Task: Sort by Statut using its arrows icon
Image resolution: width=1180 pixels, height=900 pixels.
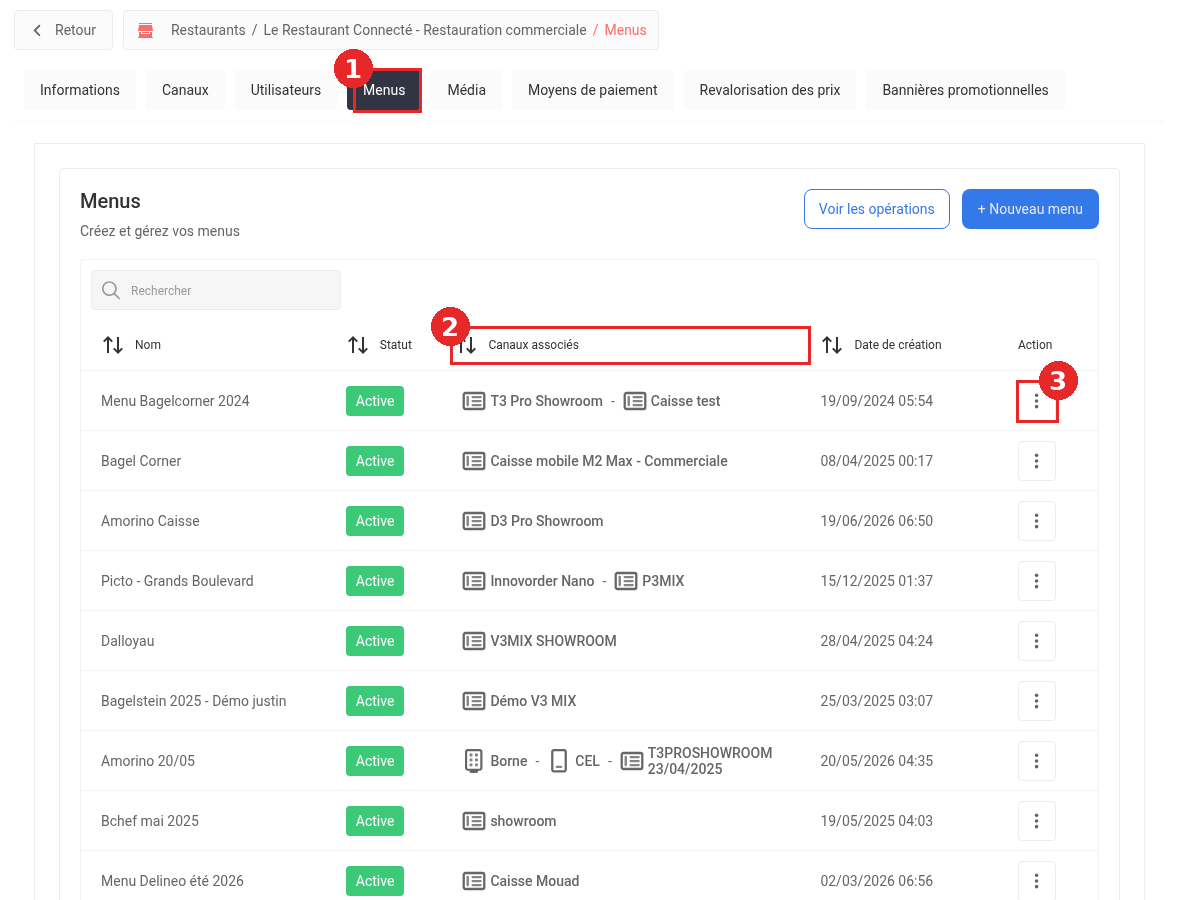Action: point(357,345)
